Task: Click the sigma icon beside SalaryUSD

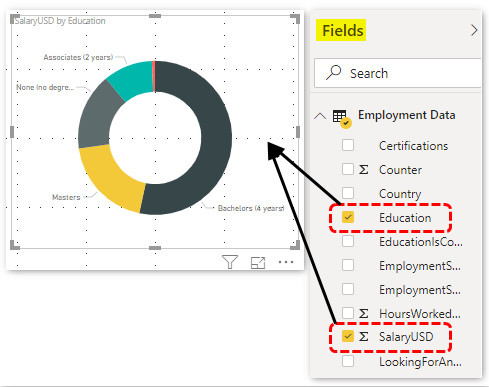Action: click(363, 336)
